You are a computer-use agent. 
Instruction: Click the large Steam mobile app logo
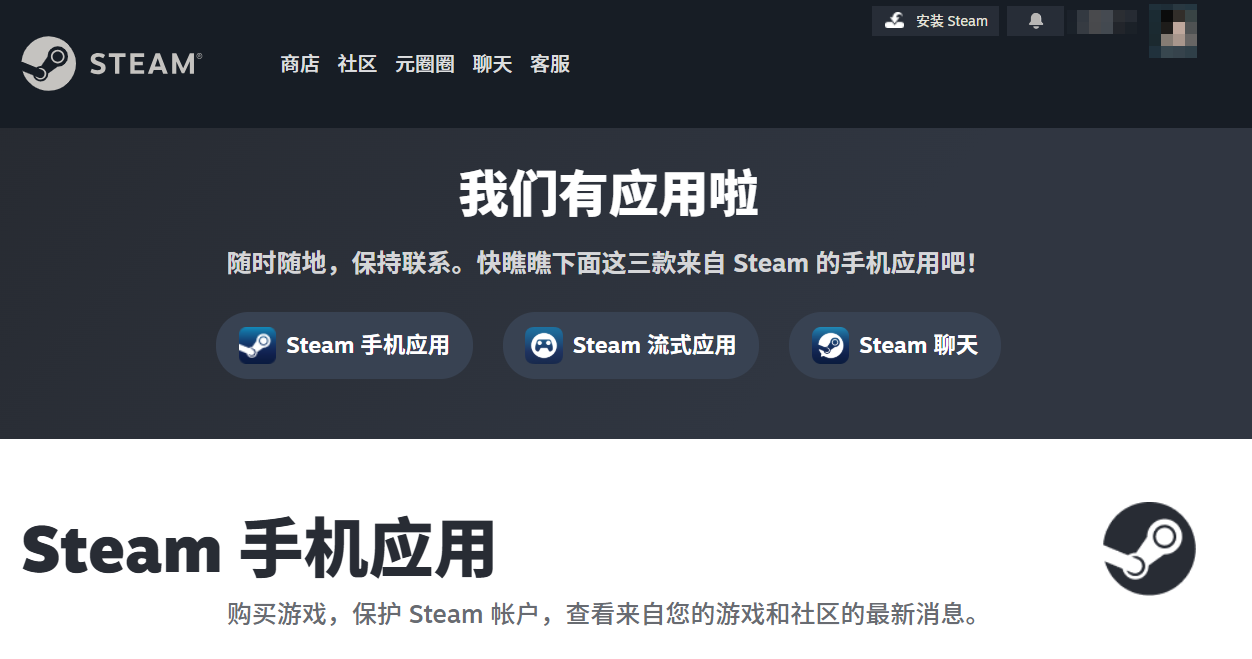click(1148, 549)
